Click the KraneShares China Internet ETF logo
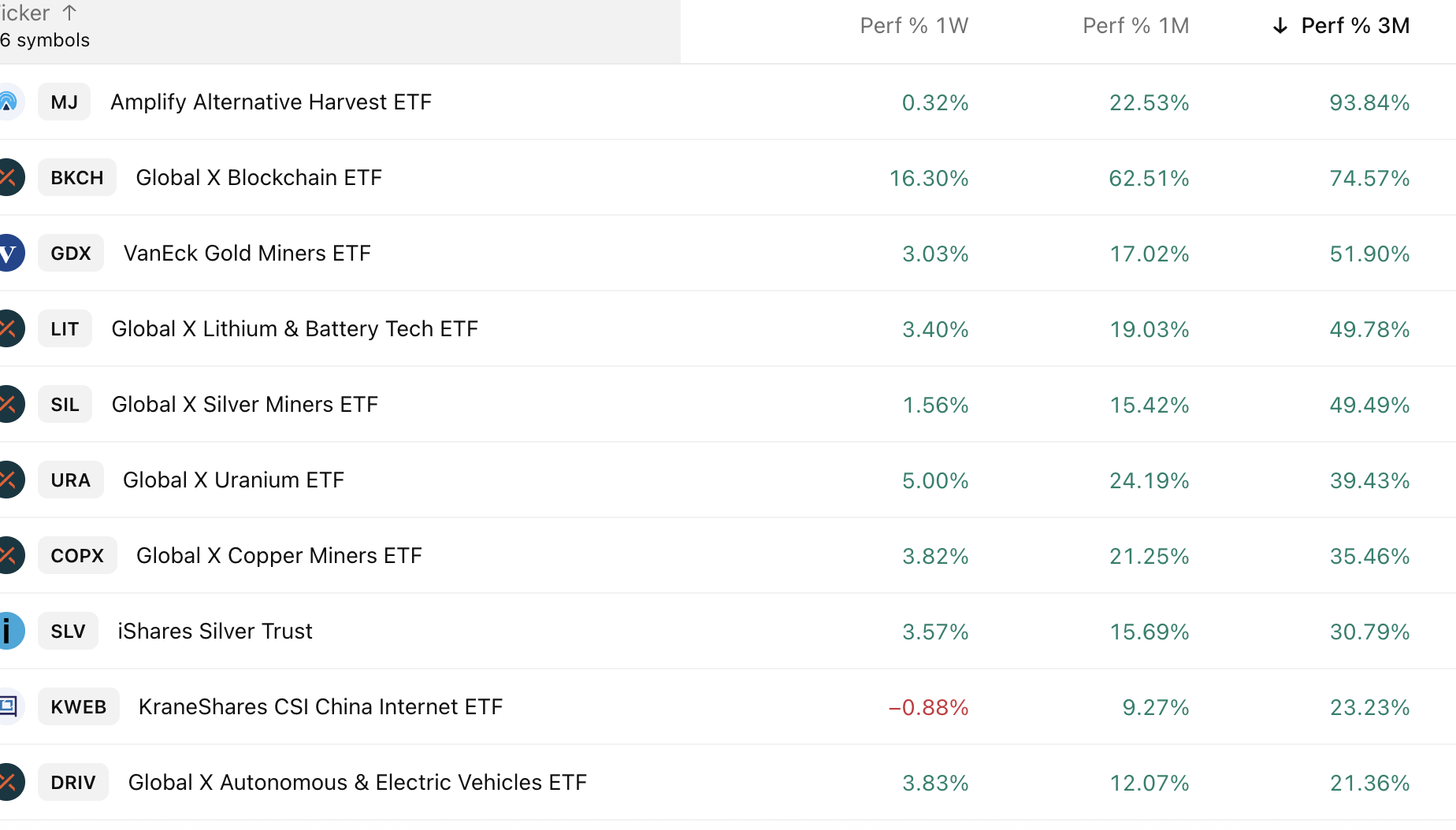1456x830 pixels. click(x=11, y=706)
